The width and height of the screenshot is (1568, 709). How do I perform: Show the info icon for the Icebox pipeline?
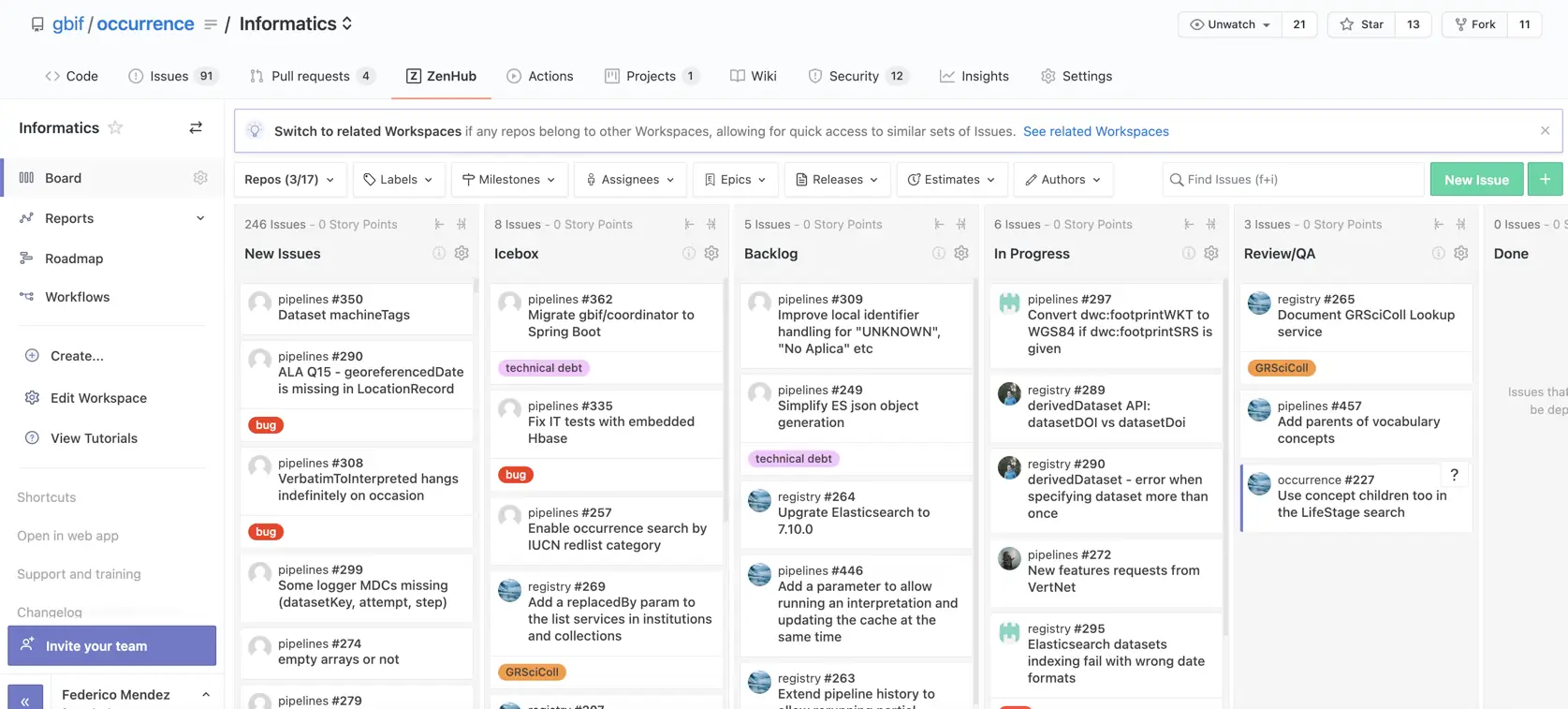689,253
